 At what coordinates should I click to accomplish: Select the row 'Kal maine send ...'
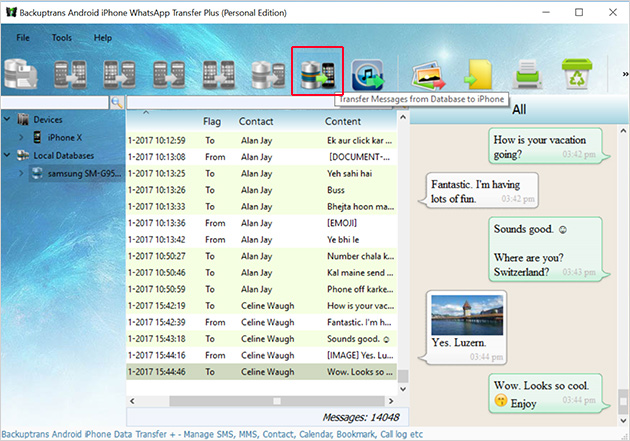(x=262, y=273)
